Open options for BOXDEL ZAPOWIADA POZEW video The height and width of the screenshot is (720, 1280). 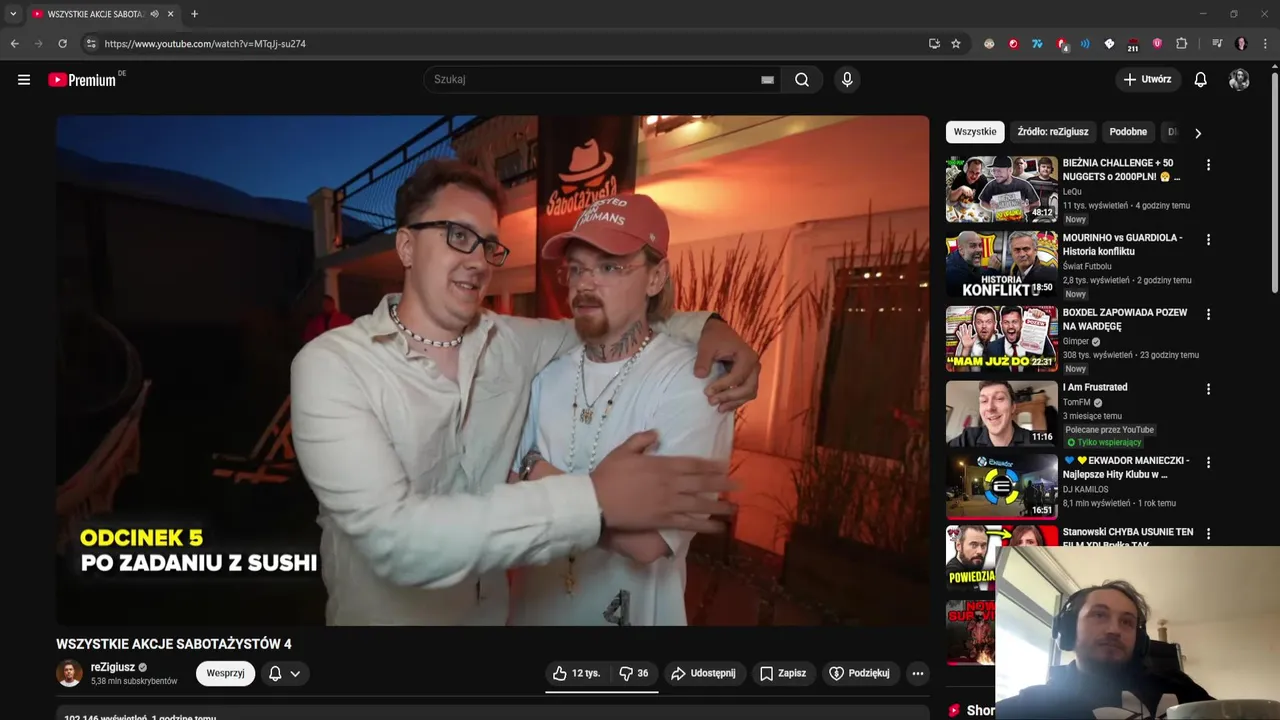click(x=1208, y=314)
